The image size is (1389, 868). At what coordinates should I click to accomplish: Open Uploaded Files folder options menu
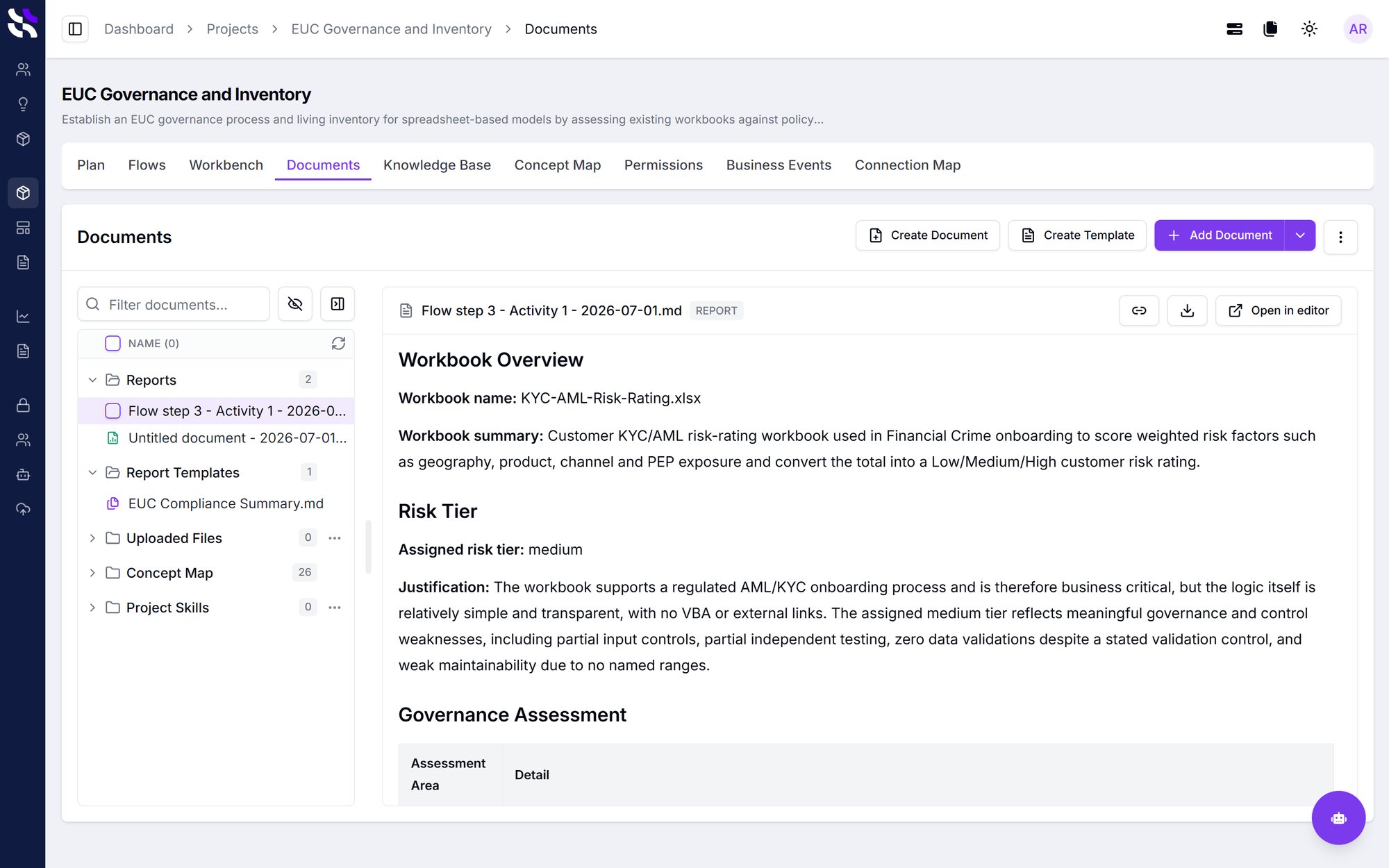pos(335,538)
